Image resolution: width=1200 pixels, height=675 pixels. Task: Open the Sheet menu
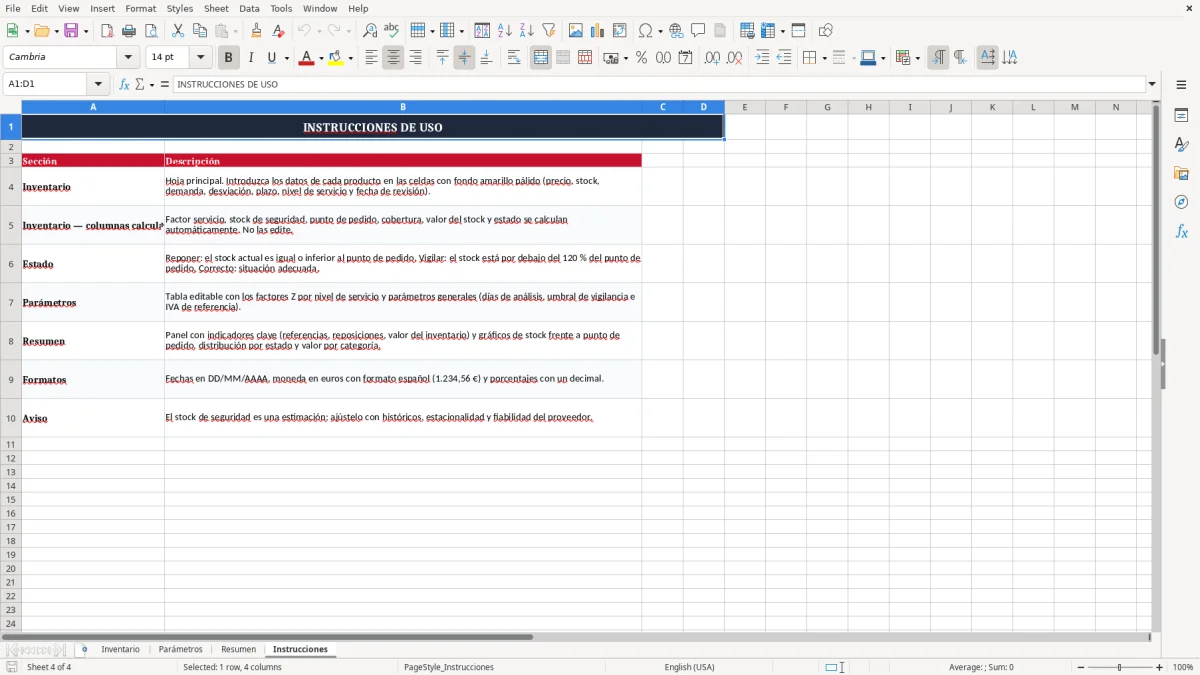click(216, 8)
